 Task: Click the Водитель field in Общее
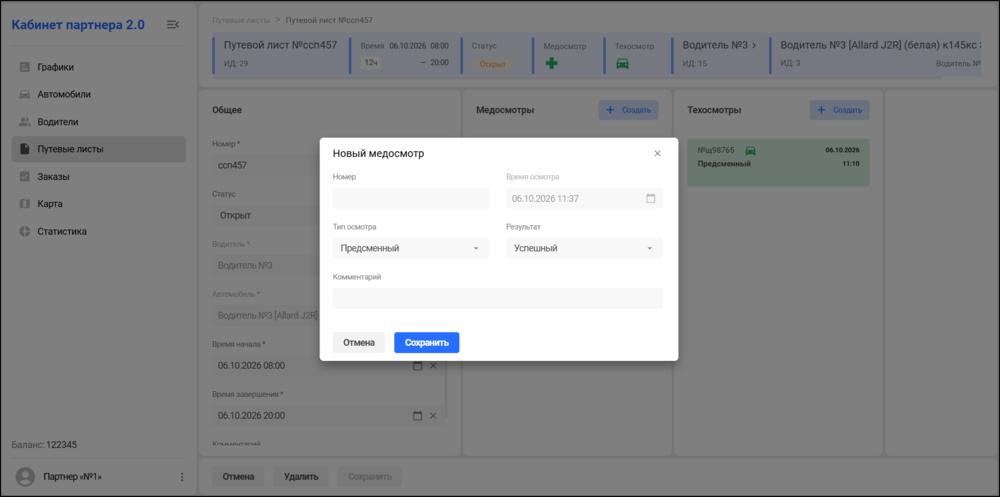point(265,265)
